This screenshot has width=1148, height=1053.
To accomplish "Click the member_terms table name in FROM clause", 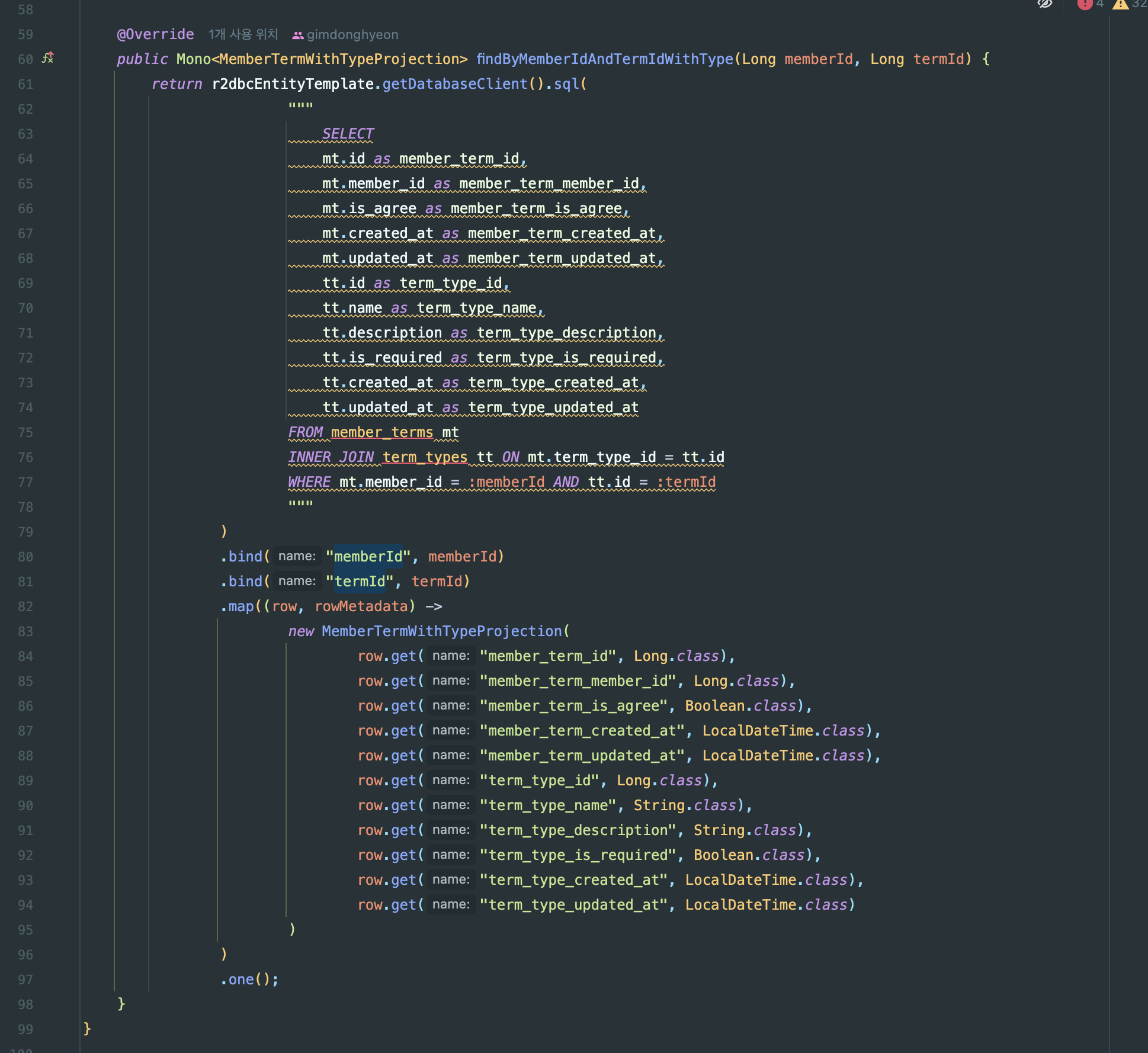I will click(x=381, y=432).
